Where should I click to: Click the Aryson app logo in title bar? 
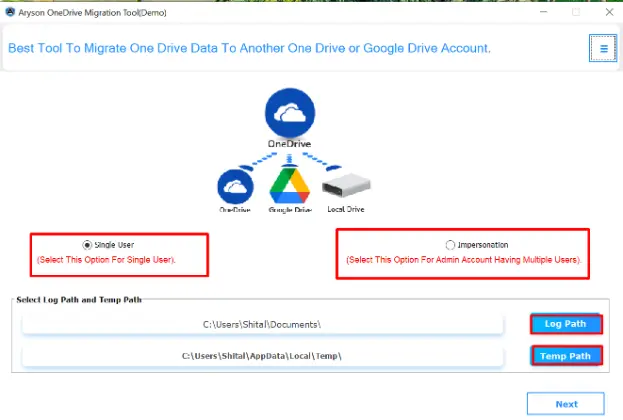point(10,12)
